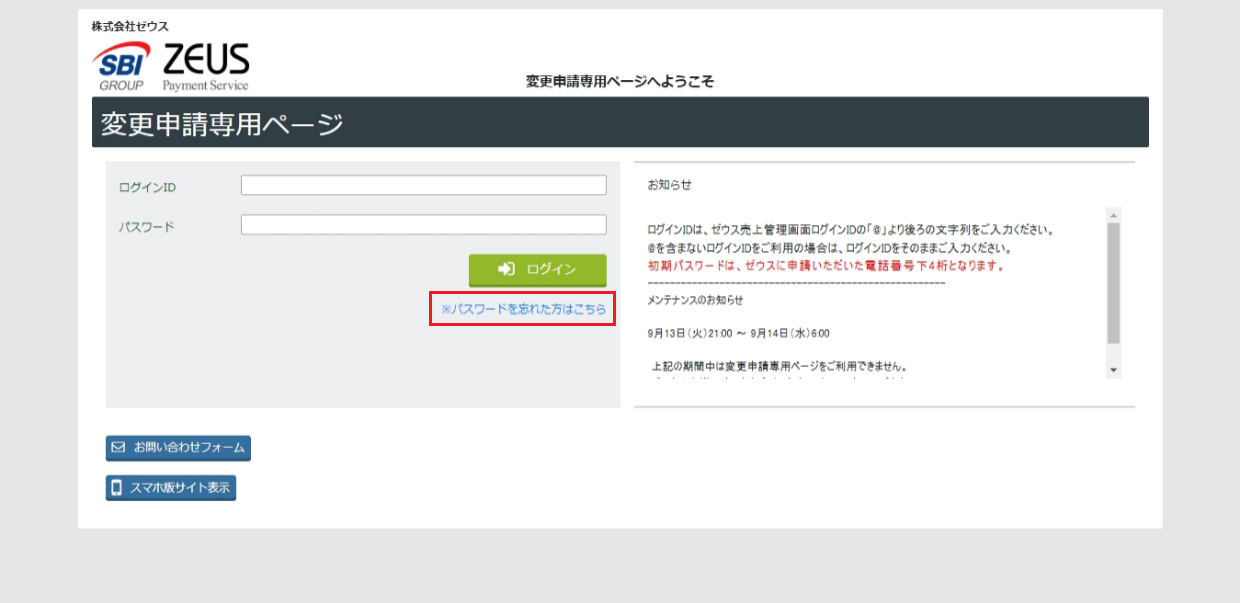The height and width of the screenshot is (603, 1240).
Task: Focus the ログインID input field
Action: (423, 185)
